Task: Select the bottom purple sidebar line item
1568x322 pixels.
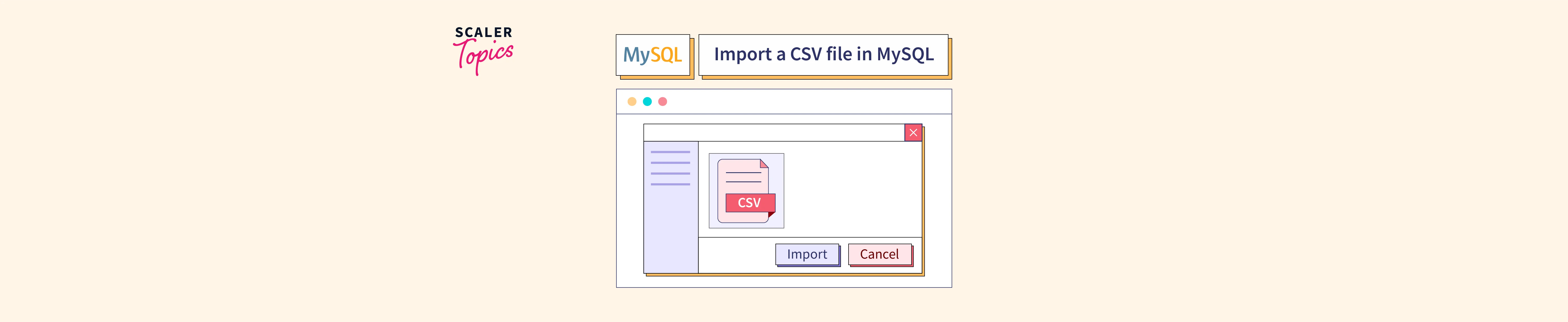Action: point(670,184)
